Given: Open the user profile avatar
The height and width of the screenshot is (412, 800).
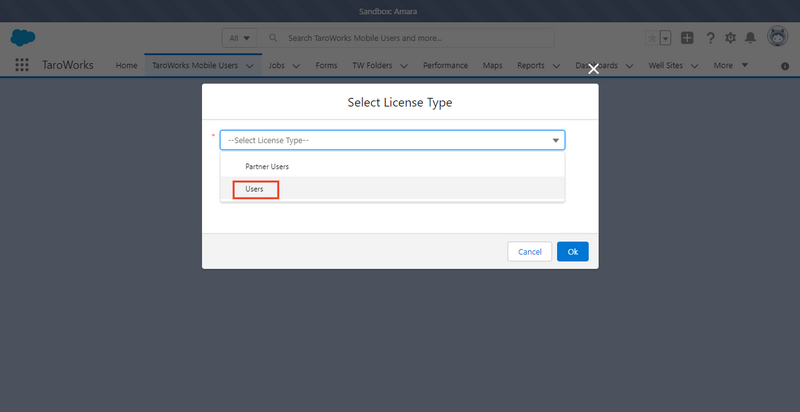Looking at the screenshot, I should [777, 38].
